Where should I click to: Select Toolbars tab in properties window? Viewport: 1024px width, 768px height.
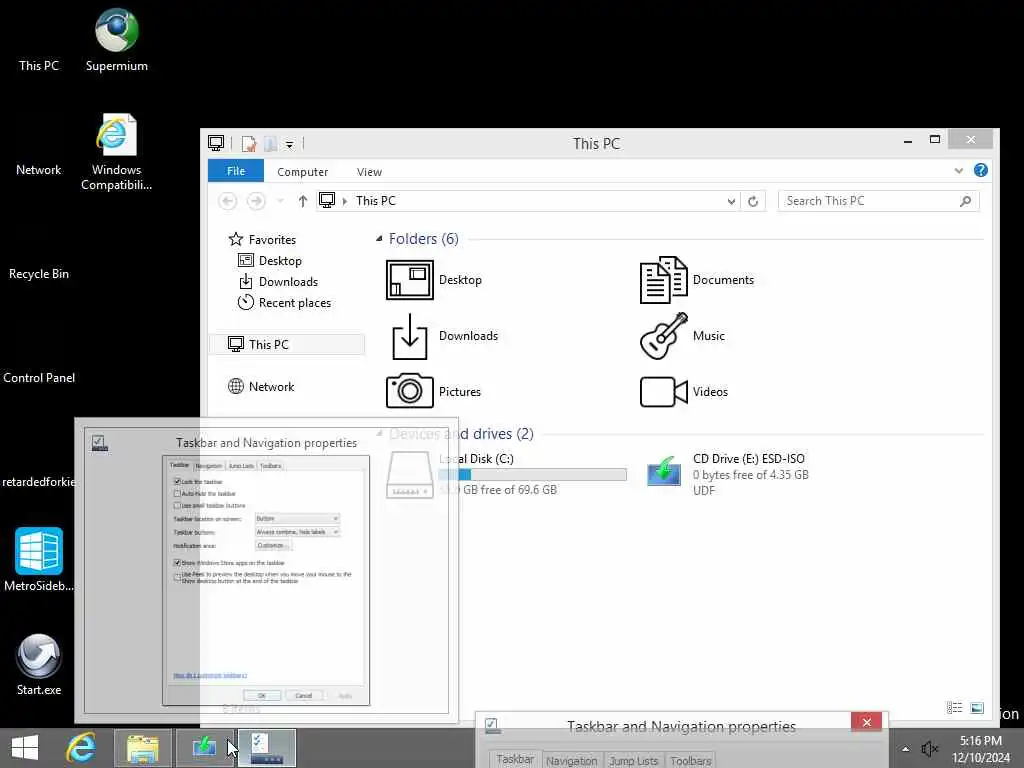pos(690,761)
